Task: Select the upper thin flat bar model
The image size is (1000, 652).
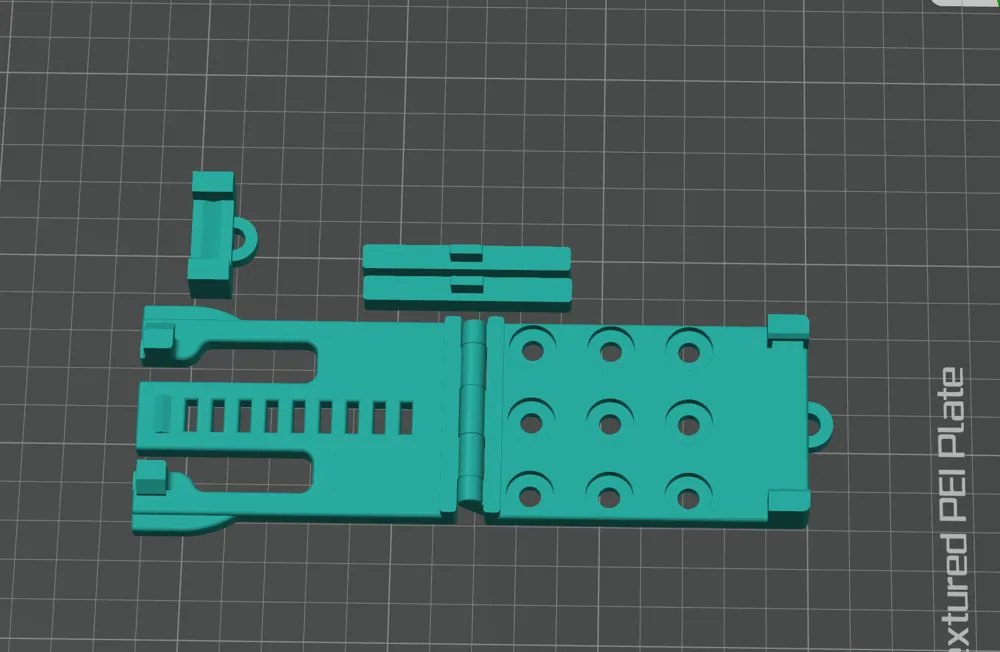Action: point(466,257)
